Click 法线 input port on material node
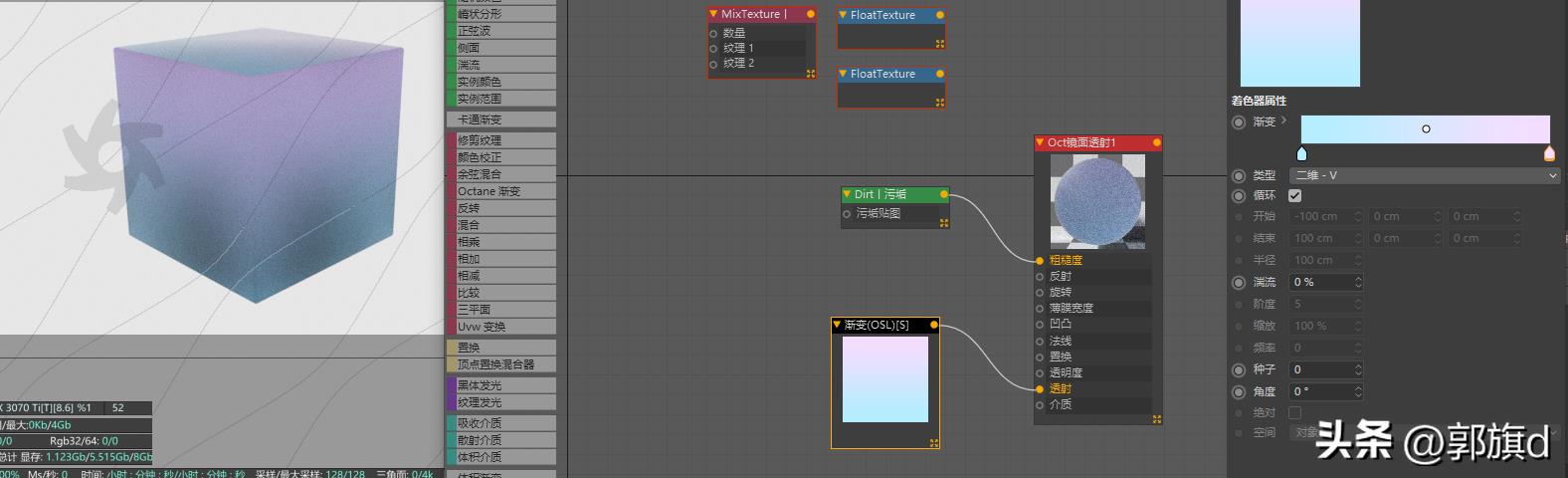 1040,341
